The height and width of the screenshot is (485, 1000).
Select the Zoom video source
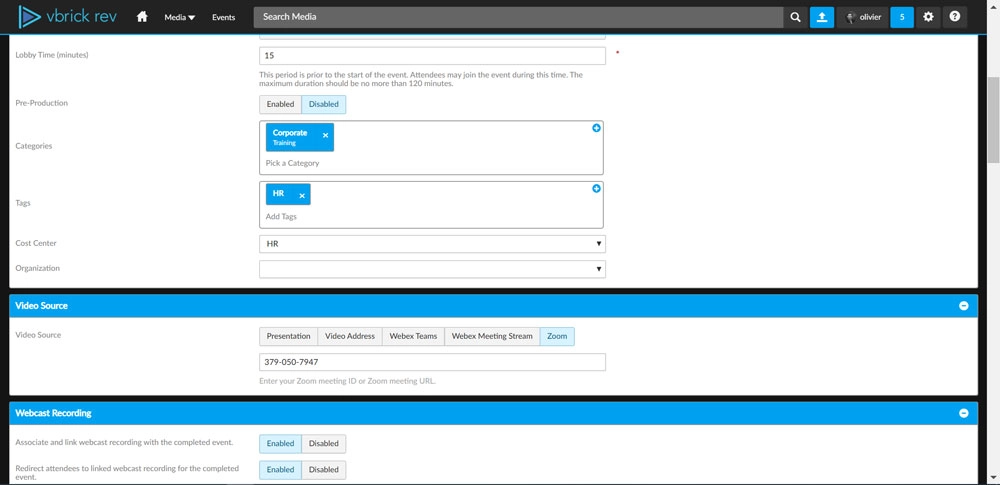pyautogui.click(x=557, y=336)
